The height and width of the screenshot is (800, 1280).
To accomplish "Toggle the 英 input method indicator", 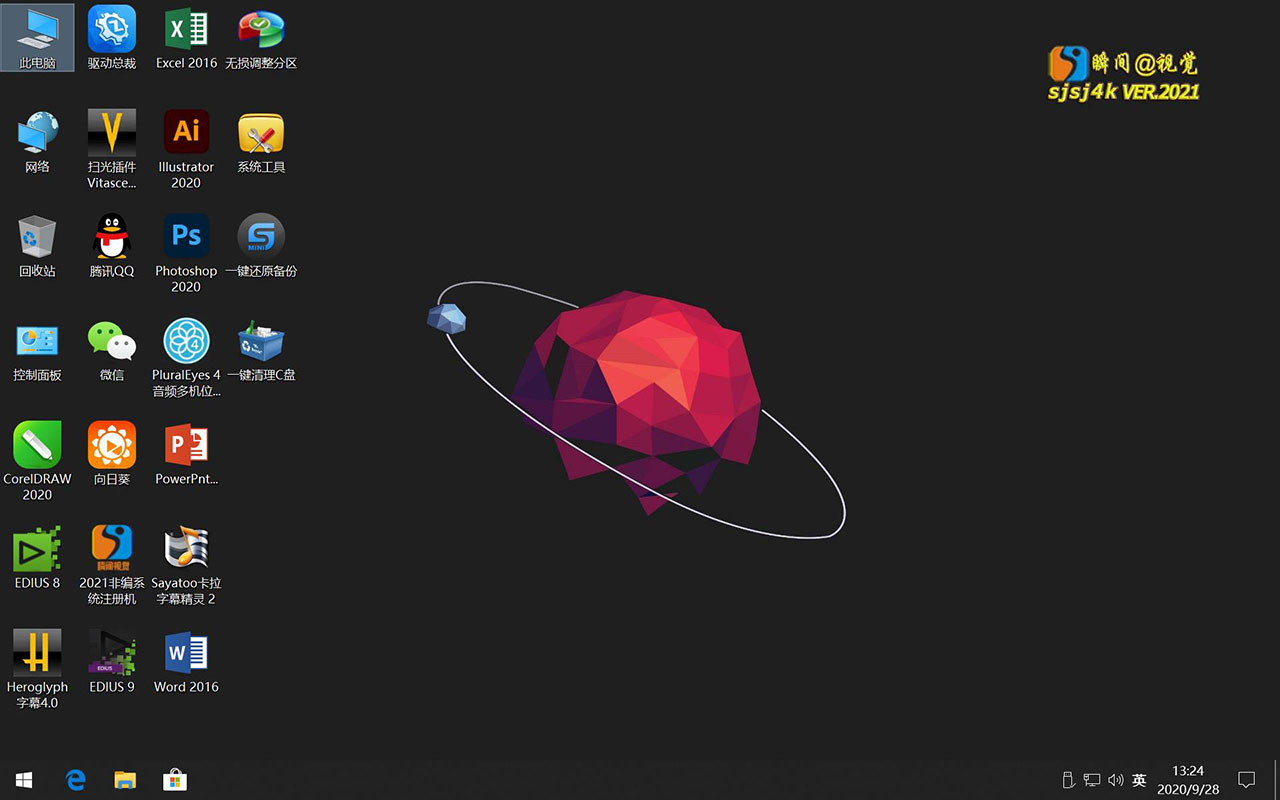I will [x=1139, y=780].
